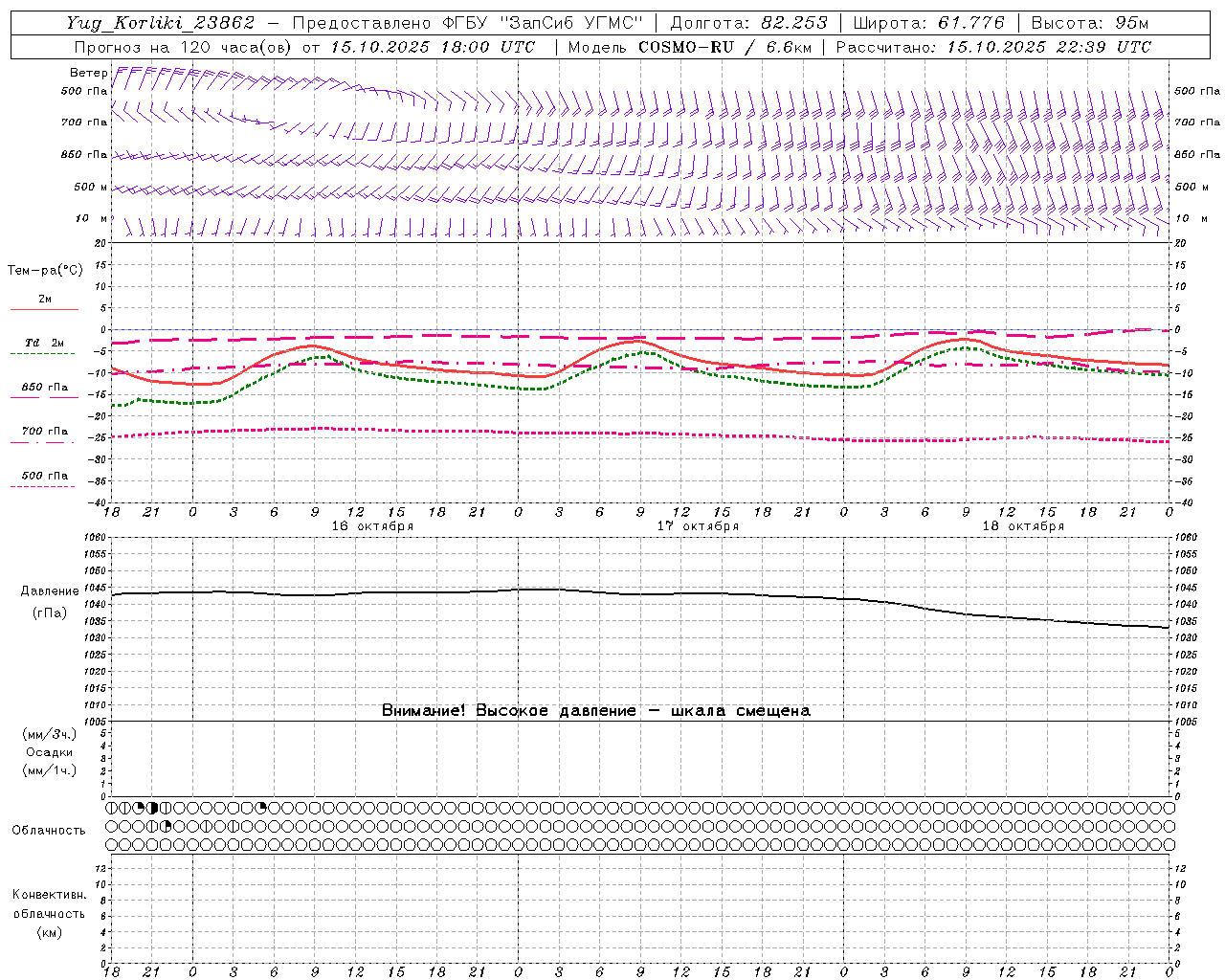Click the forecast start time 15.10.2025 18:00 UTC
The width and height of the screenshot is (1225, 980).
(x=433, y=47)
